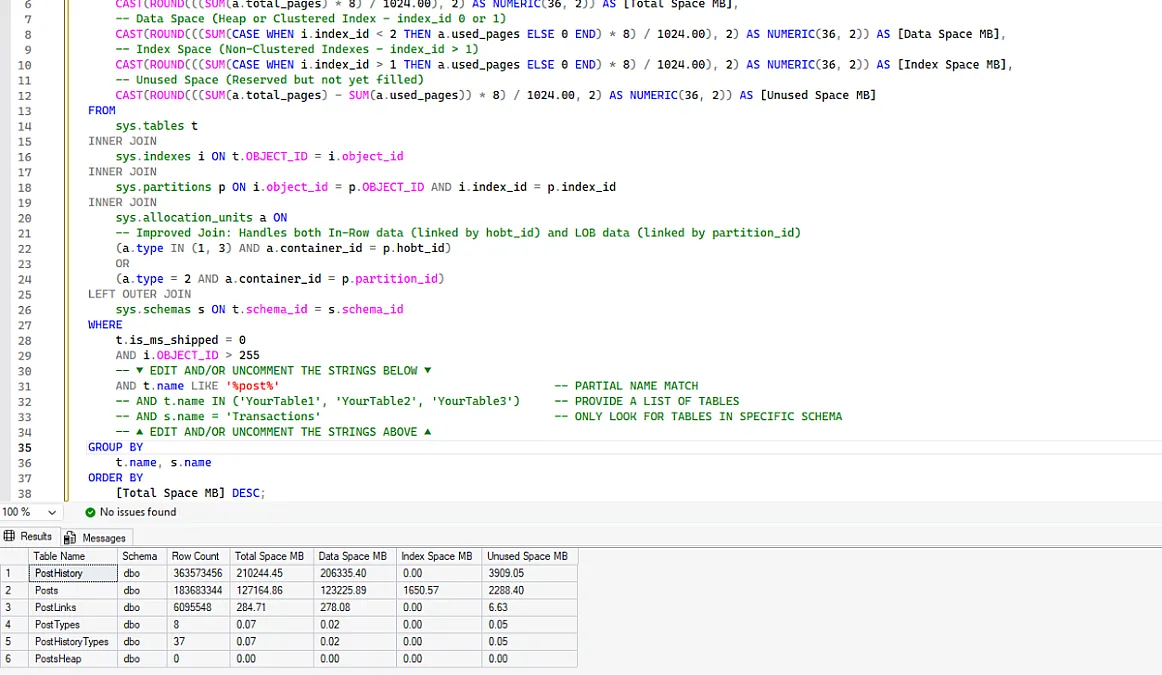Viewport: 1162px width, 675px height.
Task: Click line number 27 in the editor margin
Action: (24, 325)
